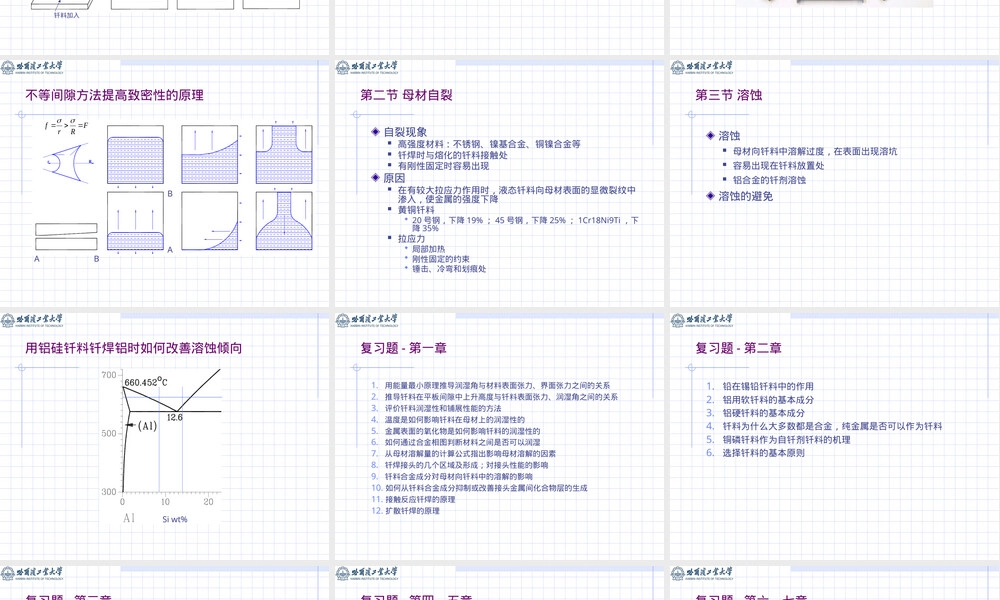Click review item 7 从母材溶解量的计算公式
Viewport: 1000px width, 600px height.
[470, 453]
